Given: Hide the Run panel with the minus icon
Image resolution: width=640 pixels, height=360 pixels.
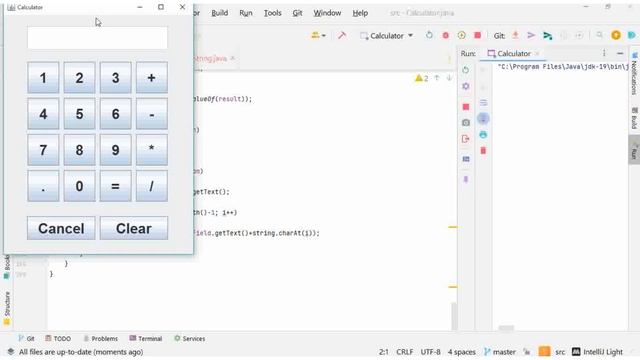Looking at the screenshot, I should point(620,53).
